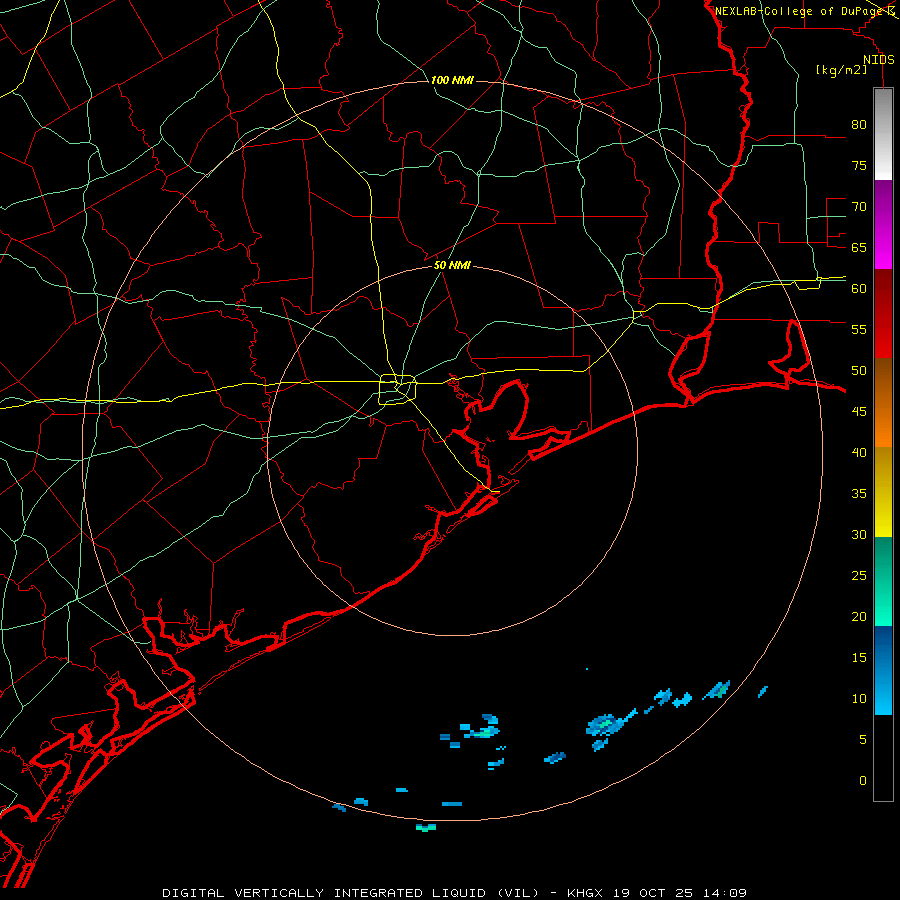The width and height of the screenshot is (900, 900).
Task: Select the gold-yellow segment of the color bar
Action: pos(883,492)
